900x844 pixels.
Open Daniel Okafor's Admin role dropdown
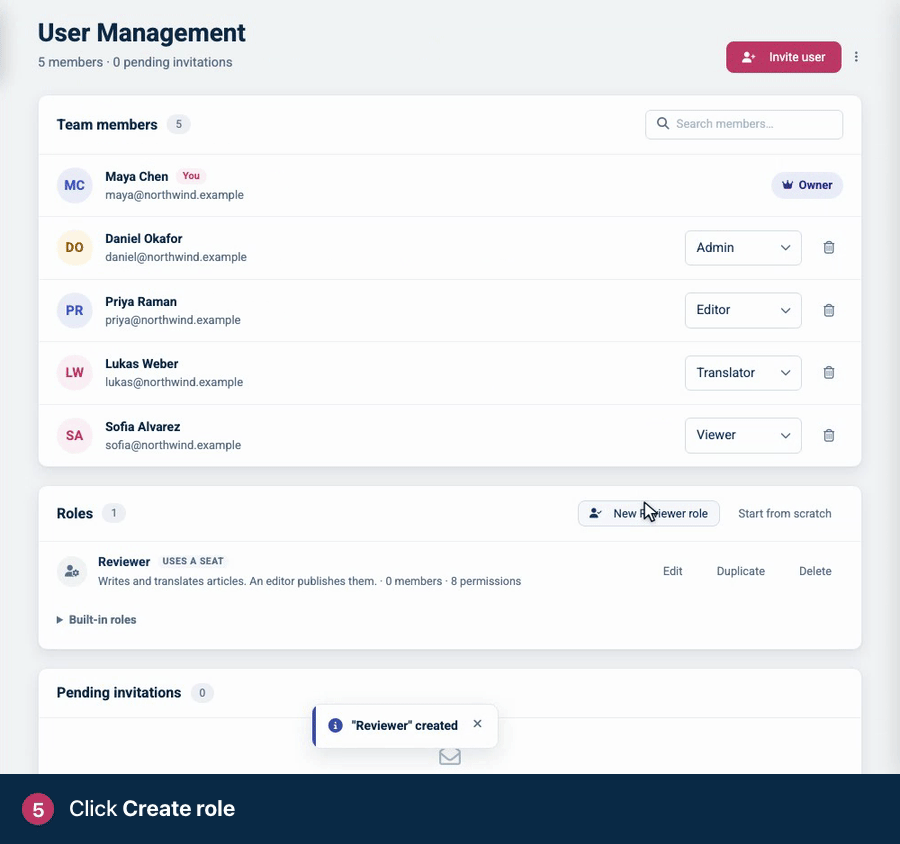click(743, 247)
